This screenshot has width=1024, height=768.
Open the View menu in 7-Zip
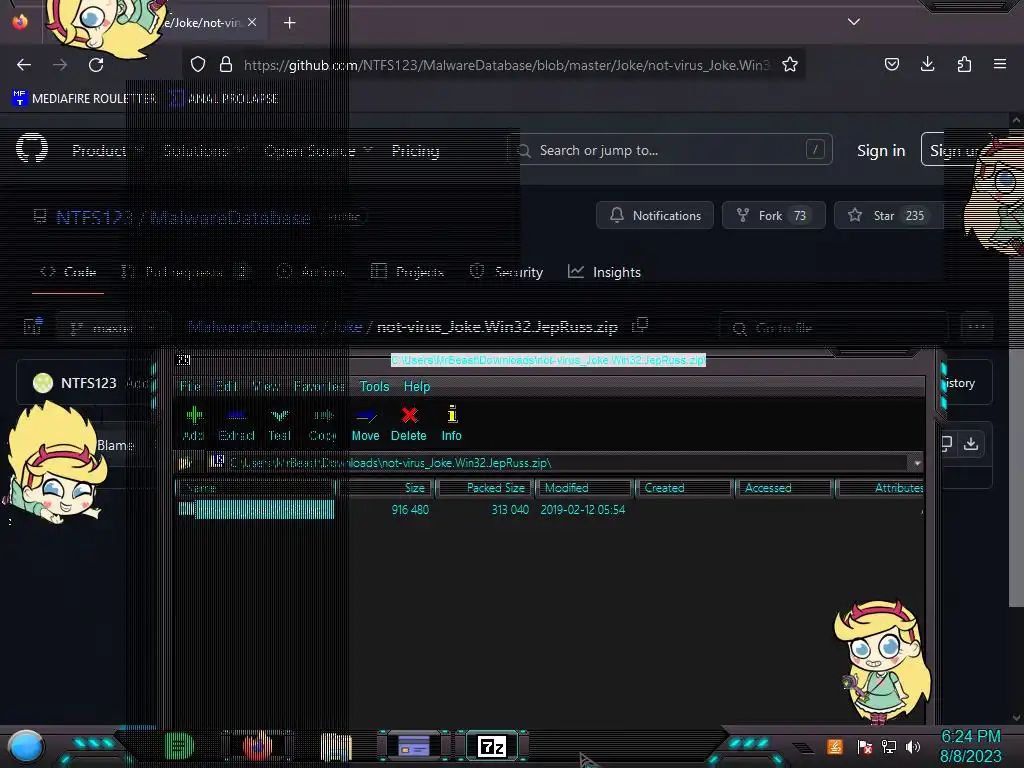coord(266,387)
